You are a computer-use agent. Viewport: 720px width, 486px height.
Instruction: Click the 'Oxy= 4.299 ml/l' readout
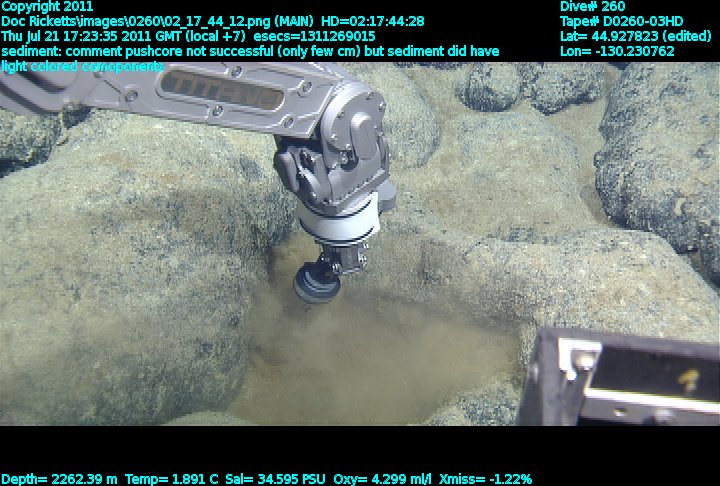click(x=382, y=480)
